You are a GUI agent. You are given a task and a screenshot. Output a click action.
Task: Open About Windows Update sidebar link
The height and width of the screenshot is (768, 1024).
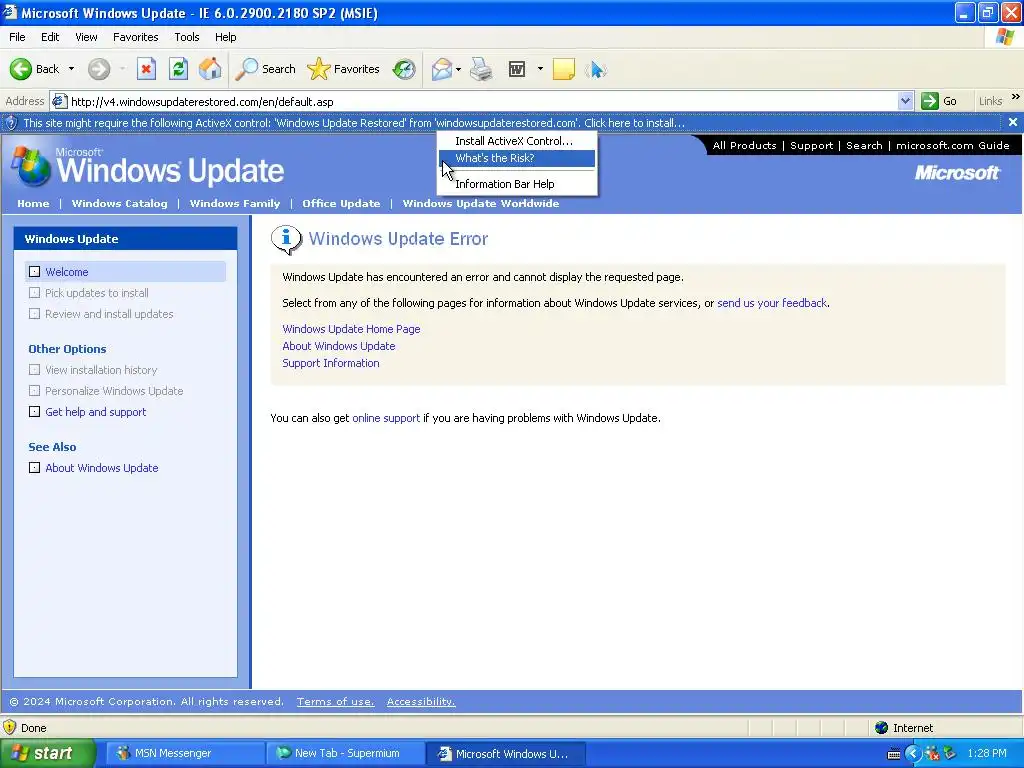click(102, 468)
